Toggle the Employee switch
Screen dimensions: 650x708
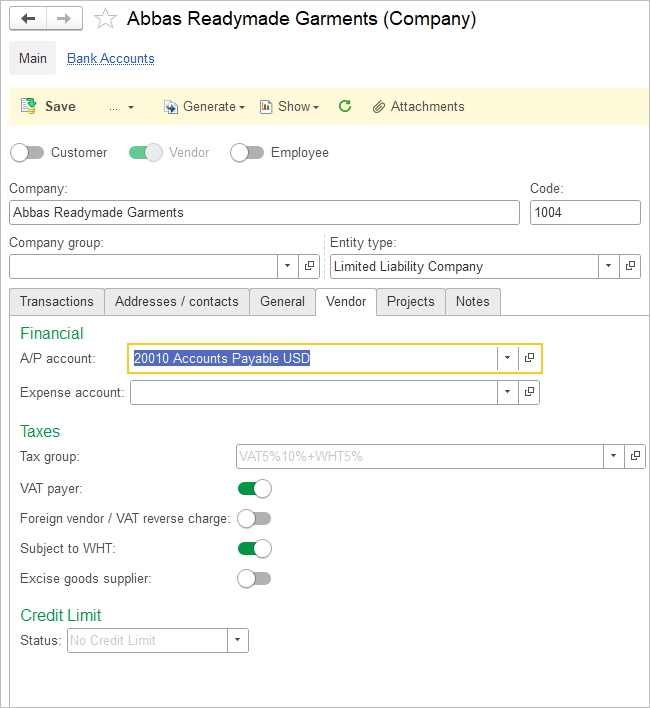pos(247,153)
